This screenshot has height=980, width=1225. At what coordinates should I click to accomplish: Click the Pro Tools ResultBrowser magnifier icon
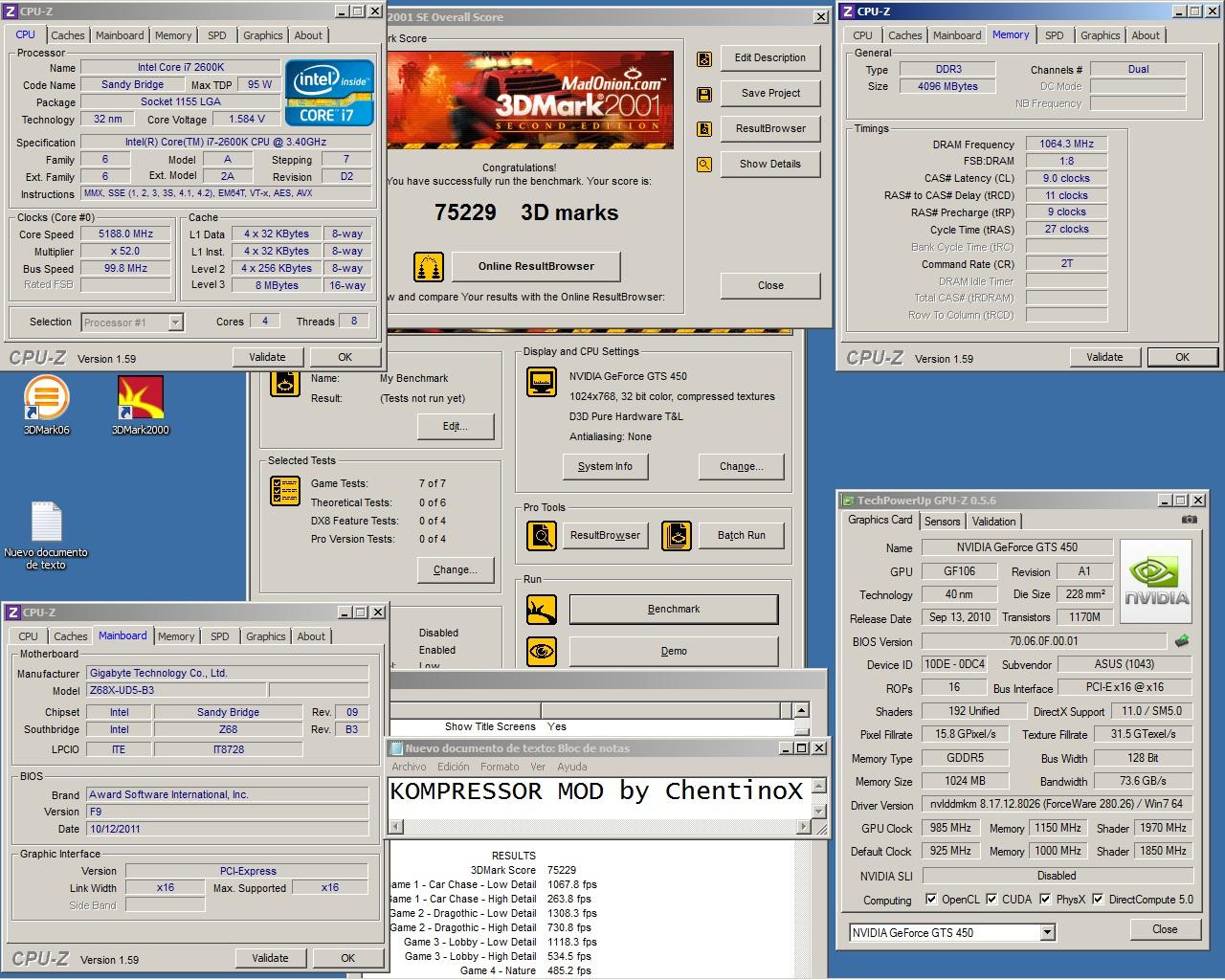542,535
